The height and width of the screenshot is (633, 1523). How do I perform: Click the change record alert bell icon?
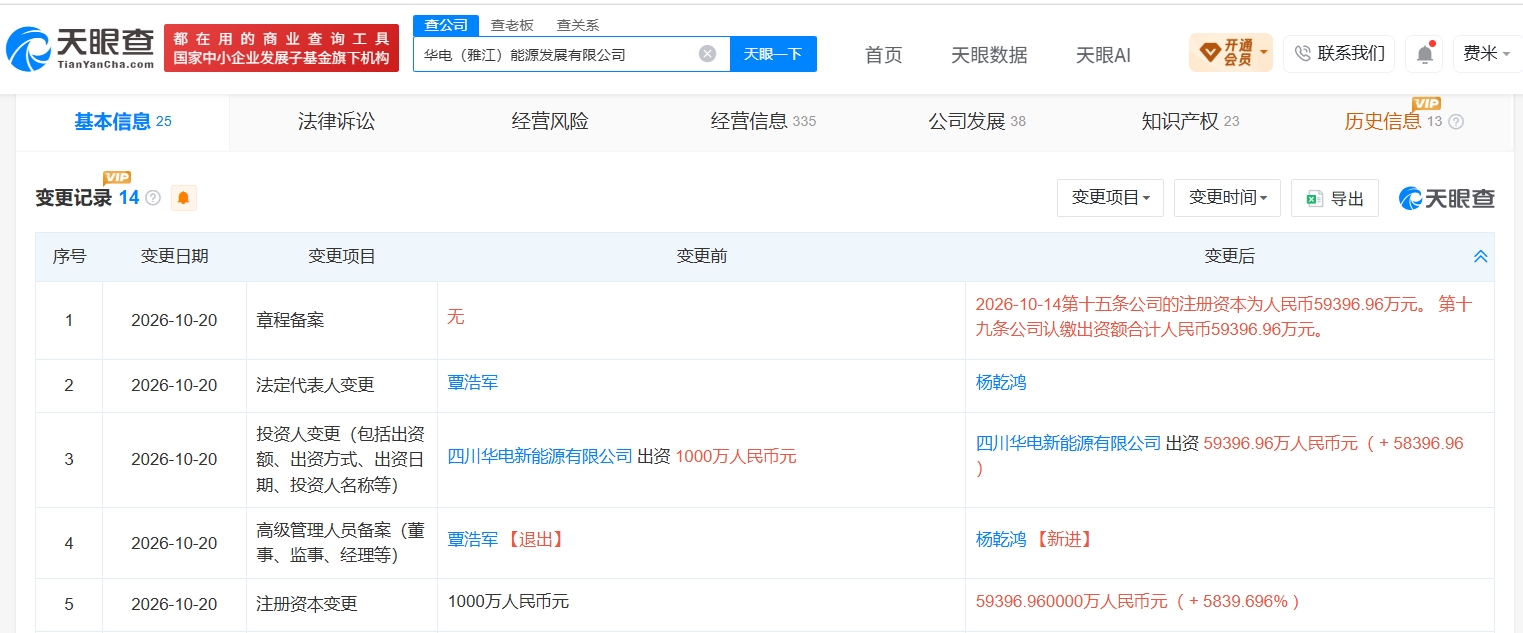coord(183,198)
